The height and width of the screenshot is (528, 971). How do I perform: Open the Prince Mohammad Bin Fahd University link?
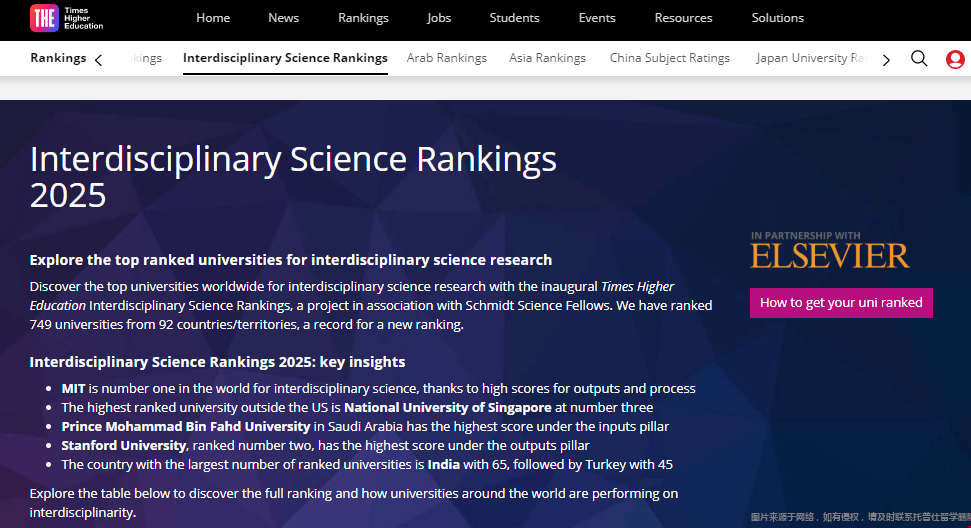pyautogui.click(x=186, y=426)
